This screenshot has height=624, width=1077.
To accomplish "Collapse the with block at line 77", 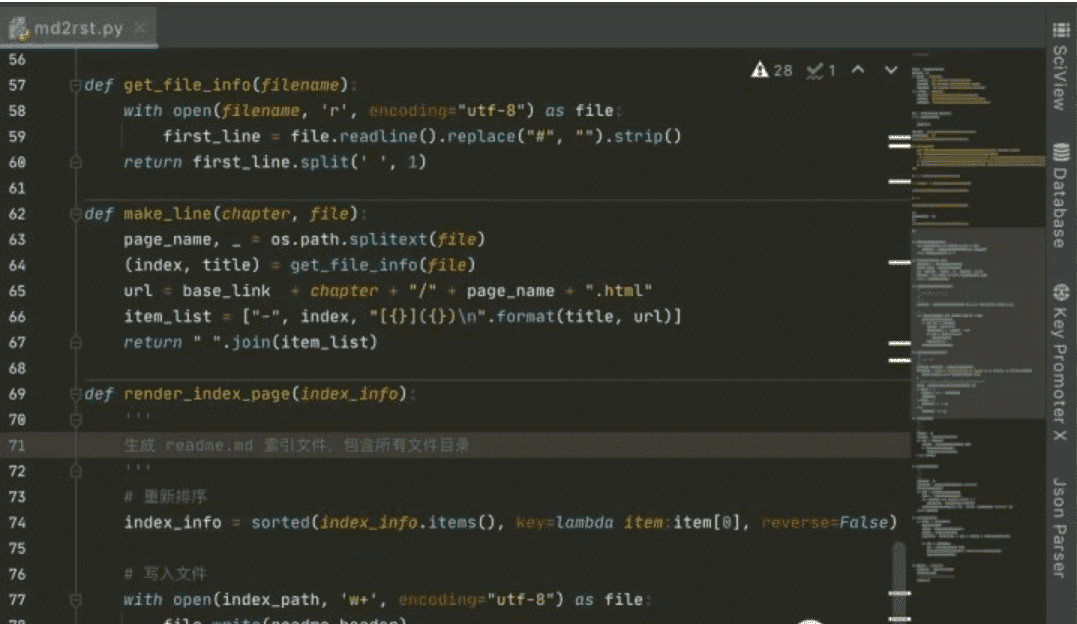I will pyautogui.click(x=76, y=599).
